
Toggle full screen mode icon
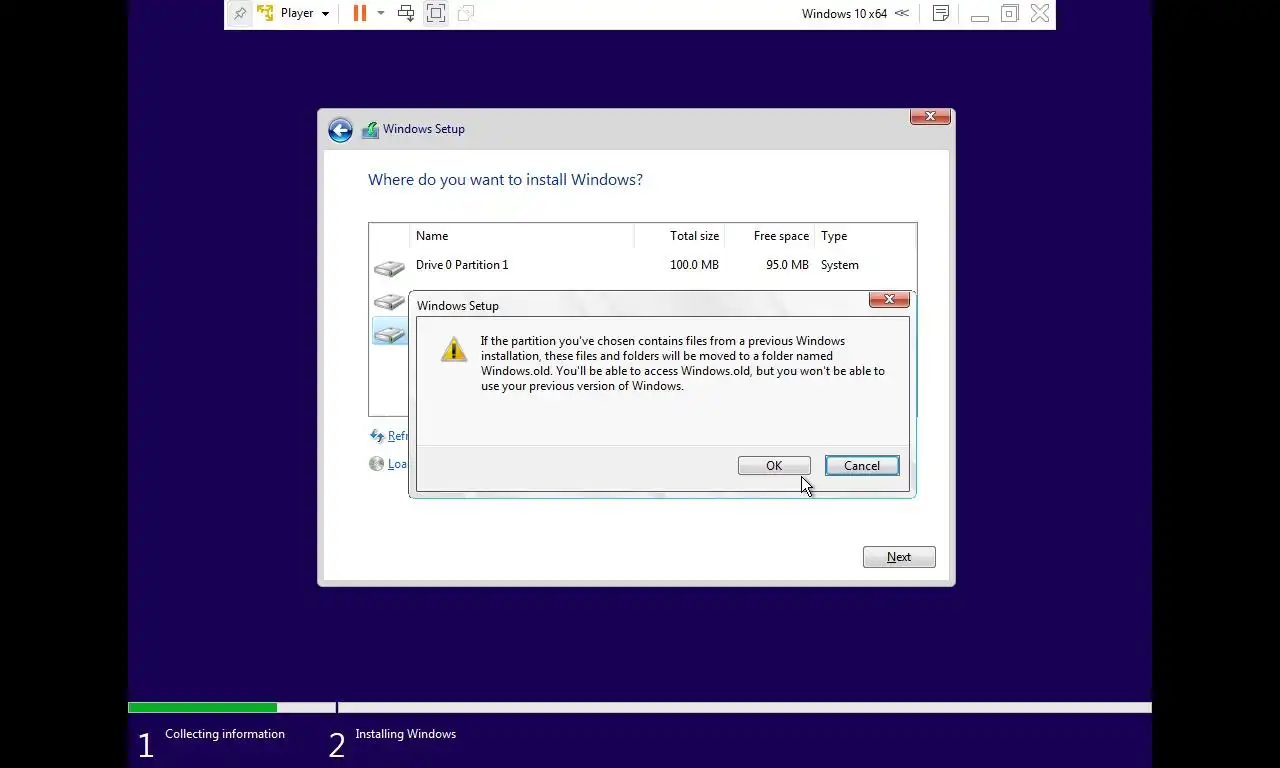pyautogui.click(x=436, y=13)
